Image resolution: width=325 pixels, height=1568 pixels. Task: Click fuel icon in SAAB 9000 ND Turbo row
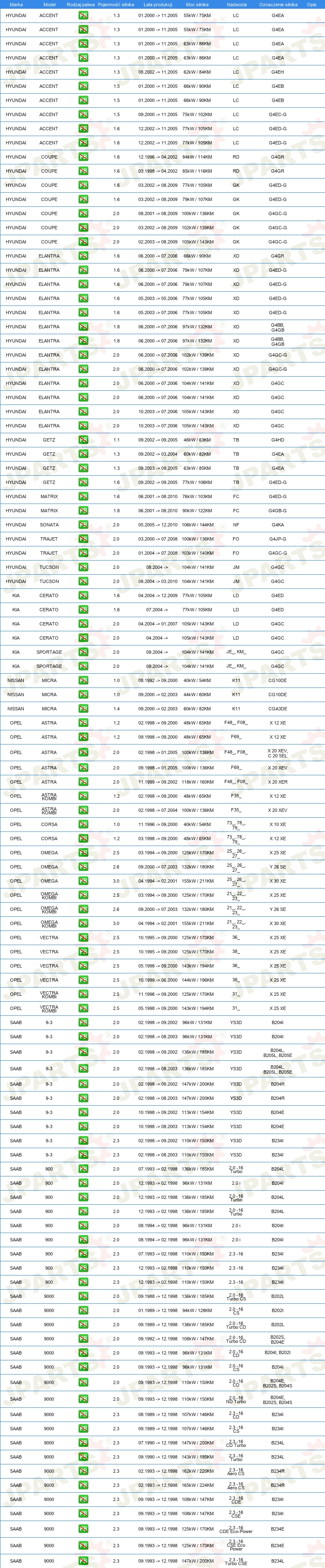click(83, 1399)
